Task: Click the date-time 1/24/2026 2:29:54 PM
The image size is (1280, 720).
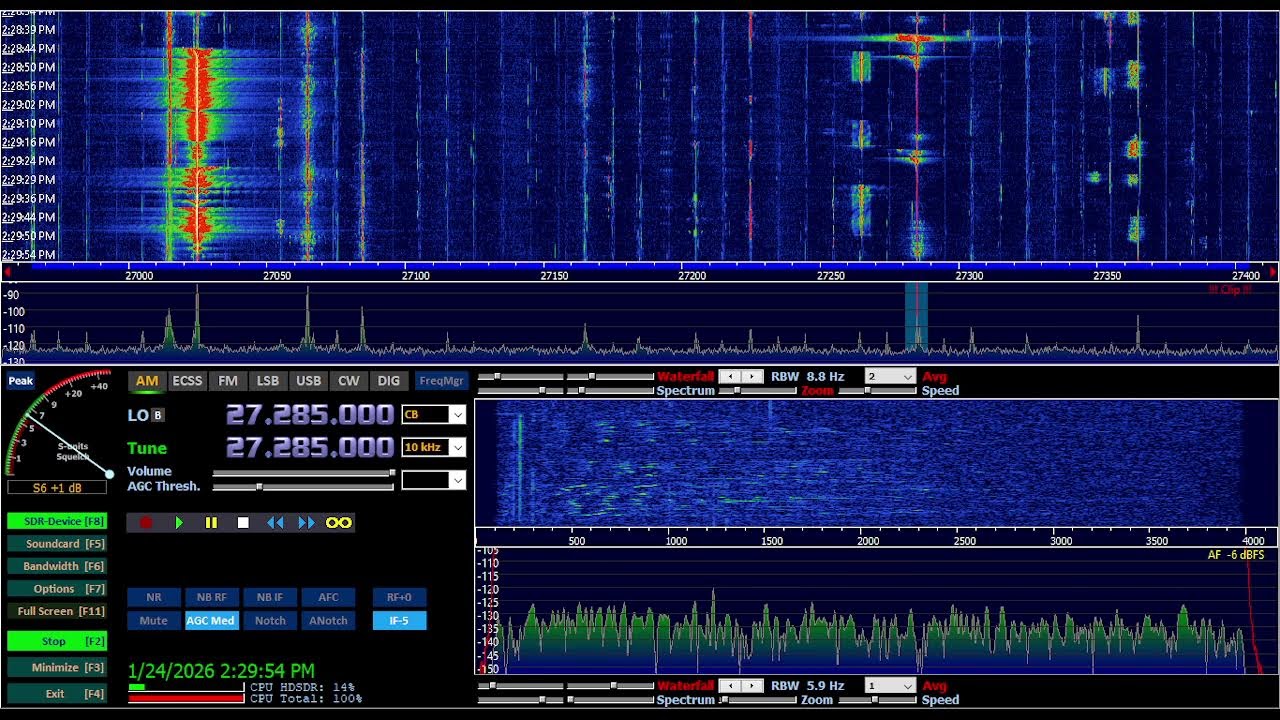Action: (x=221, y=671)
